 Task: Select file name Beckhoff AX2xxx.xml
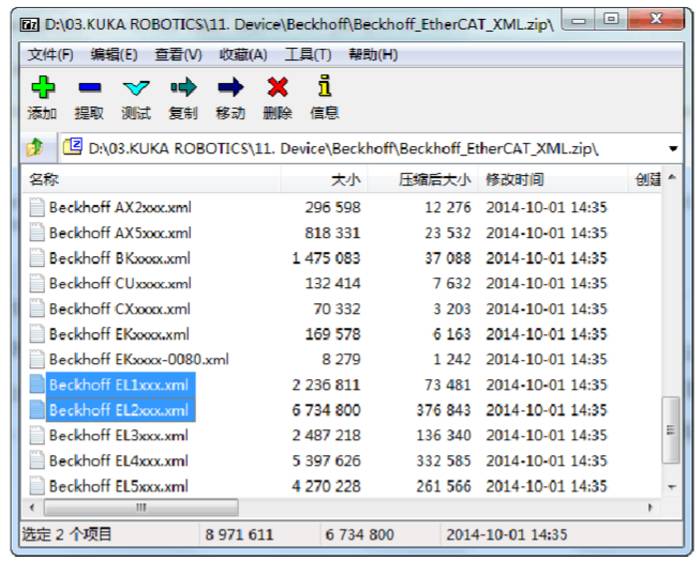coord(120,207)
